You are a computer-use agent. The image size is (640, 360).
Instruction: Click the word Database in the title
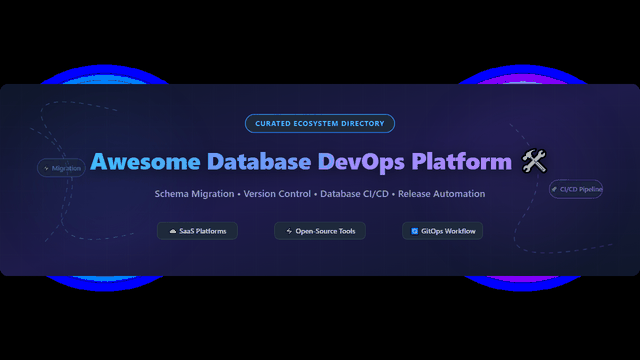coord(259,162)
